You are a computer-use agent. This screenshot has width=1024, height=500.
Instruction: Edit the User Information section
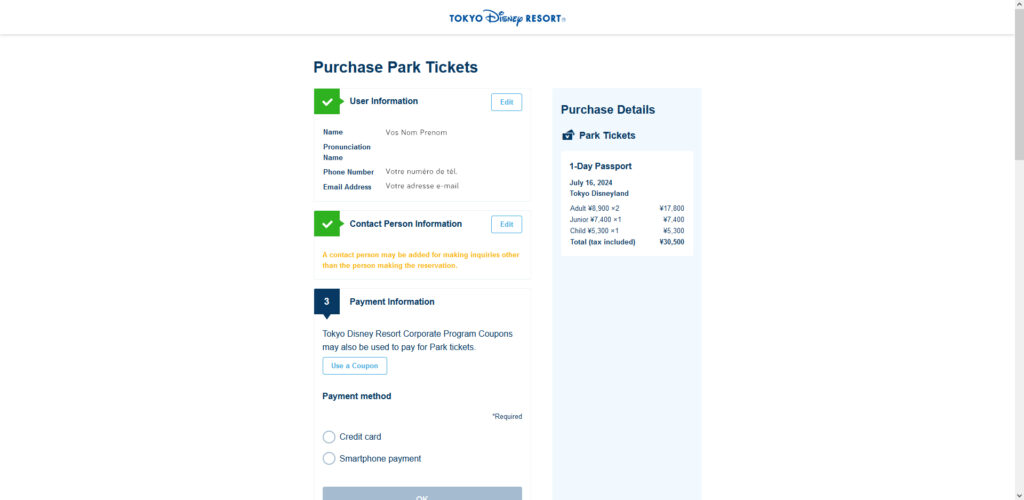pyautogui.click(x=507, y=102)
